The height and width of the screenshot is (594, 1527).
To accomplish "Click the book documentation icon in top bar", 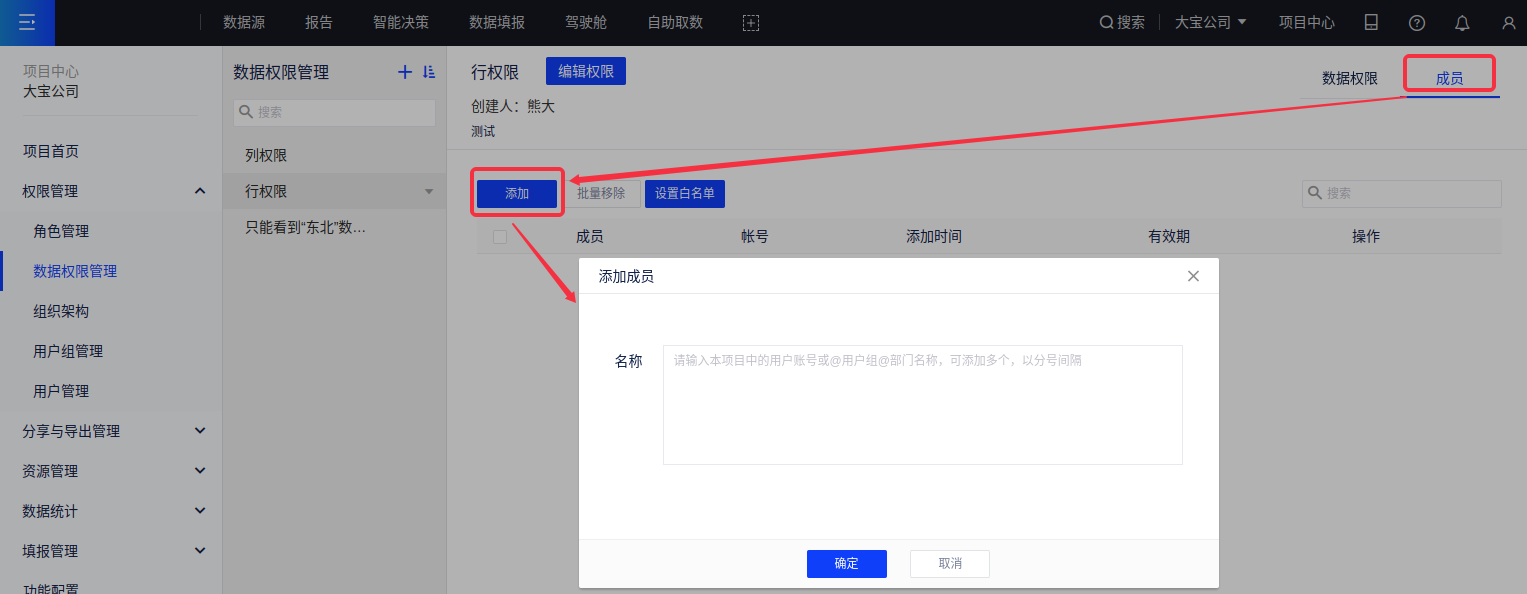I will point(1371,22).
